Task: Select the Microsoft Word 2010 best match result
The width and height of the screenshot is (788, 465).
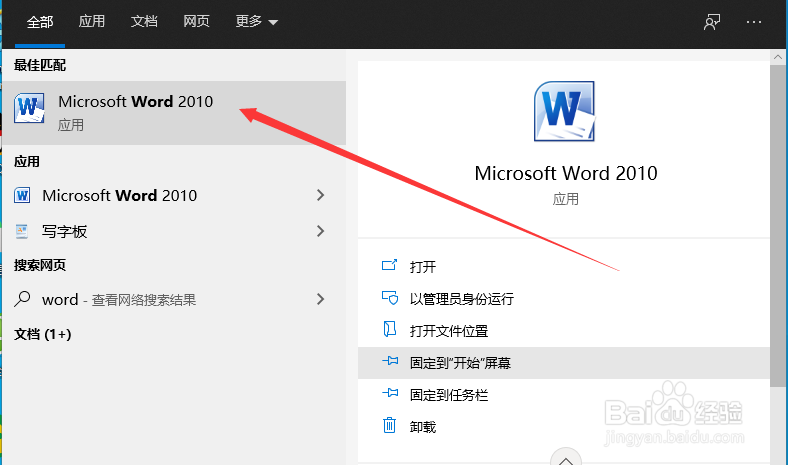Action: (174, 113)
